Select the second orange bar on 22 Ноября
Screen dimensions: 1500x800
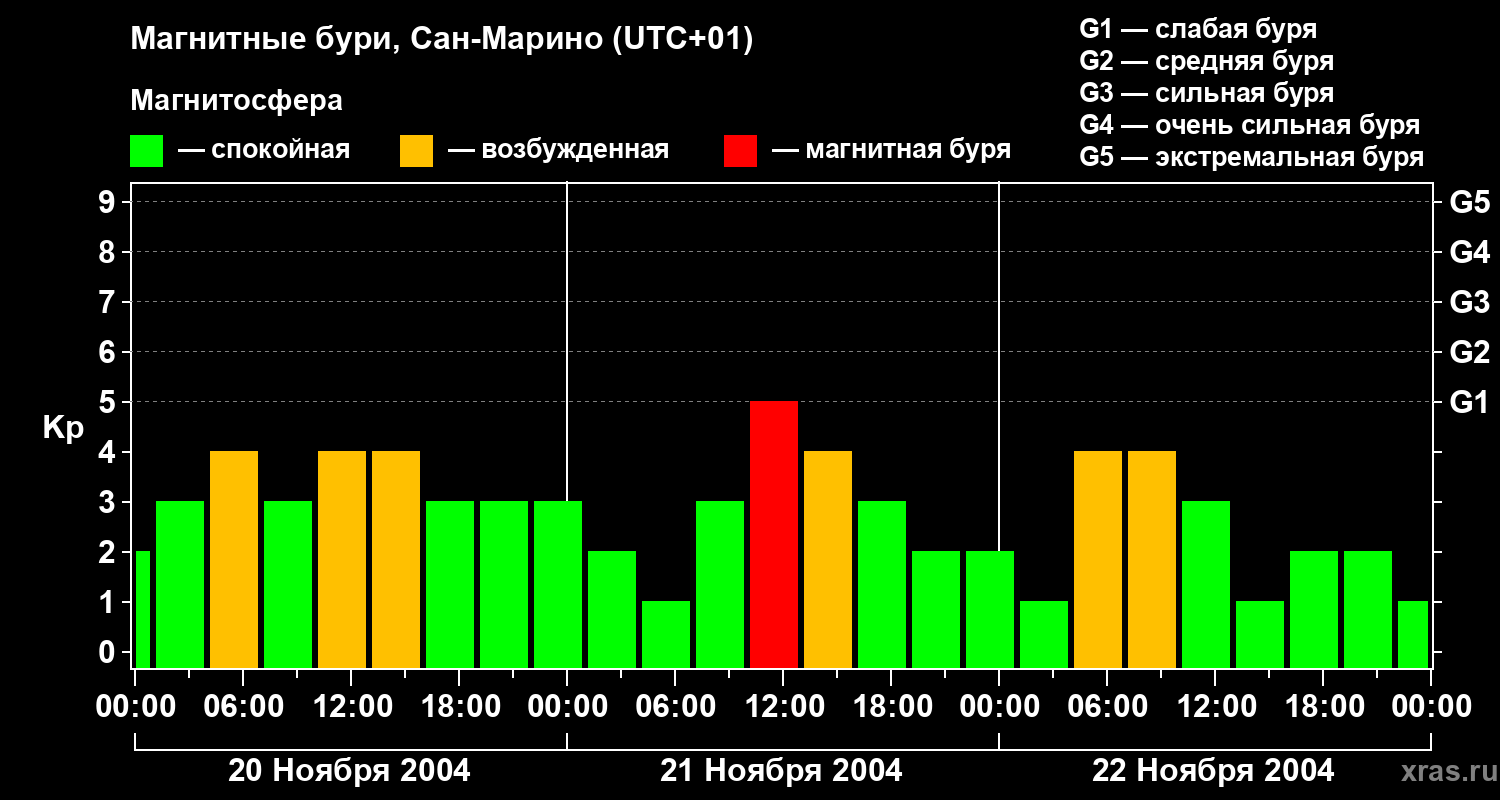point(1152,559)
